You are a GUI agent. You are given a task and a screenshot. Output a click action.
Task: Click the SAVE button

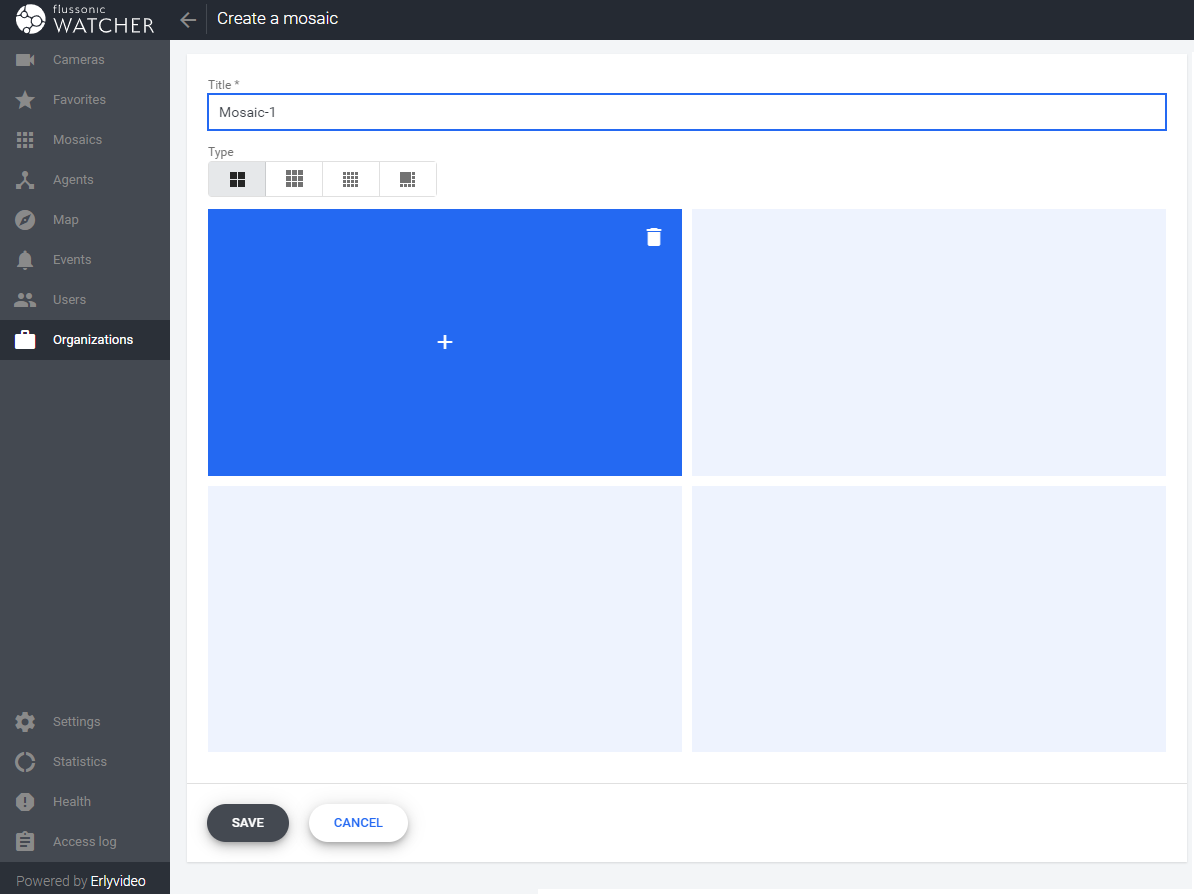click(248, 823)
